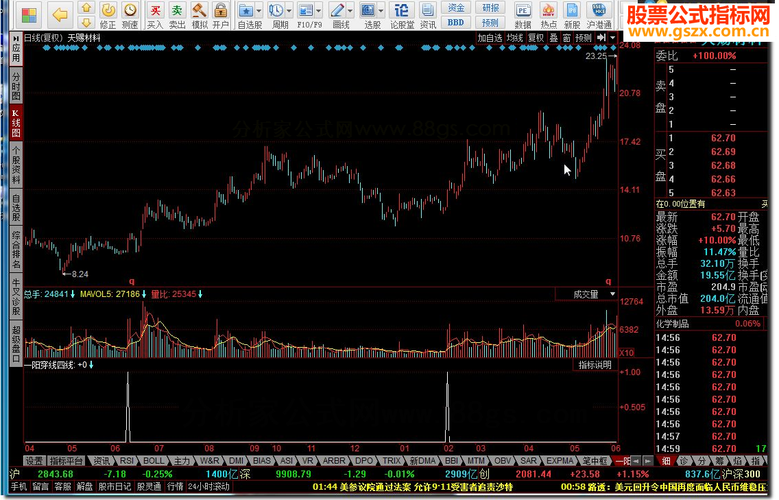This screenshot has width=779, height=500.
Task: Open 指标说明 indicator description
Action: (x=595, y=365)
